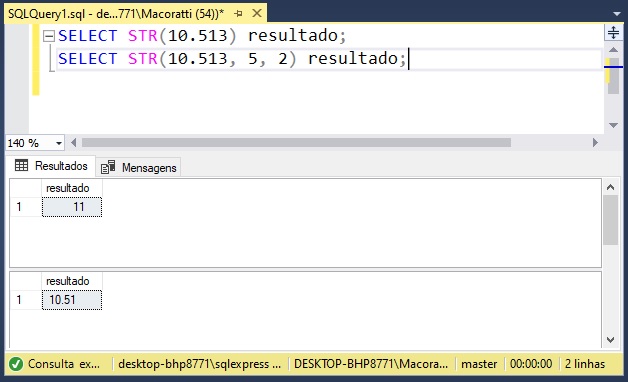
Task: Click the results pane vertical scrollbar thumb
Action: click(610, 220)
